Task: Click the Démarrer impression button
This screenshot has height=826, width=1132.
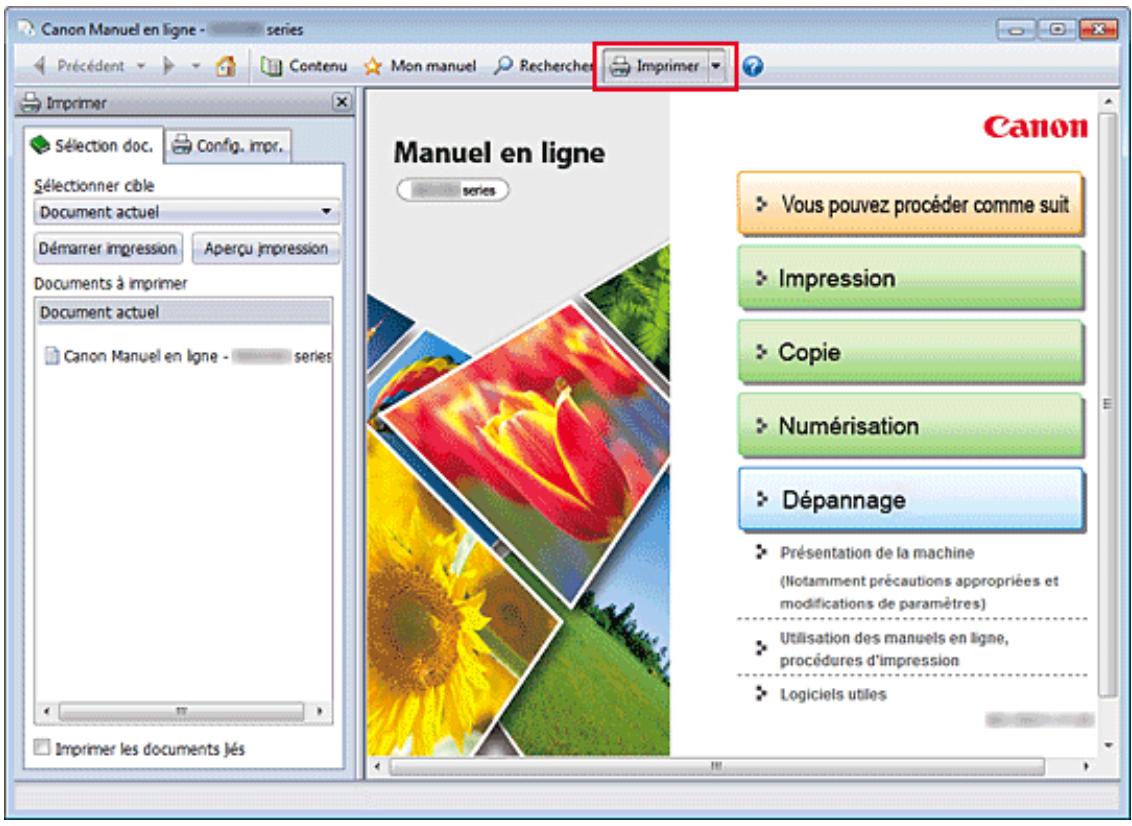Action: pos(108,248)
